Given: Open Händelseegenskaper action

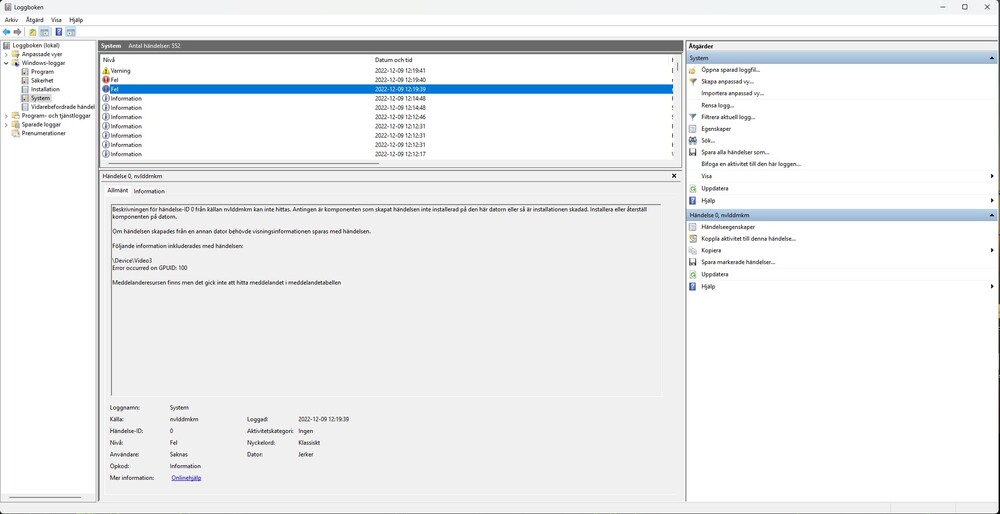Looking at the screenshot, I should (728, 227).
